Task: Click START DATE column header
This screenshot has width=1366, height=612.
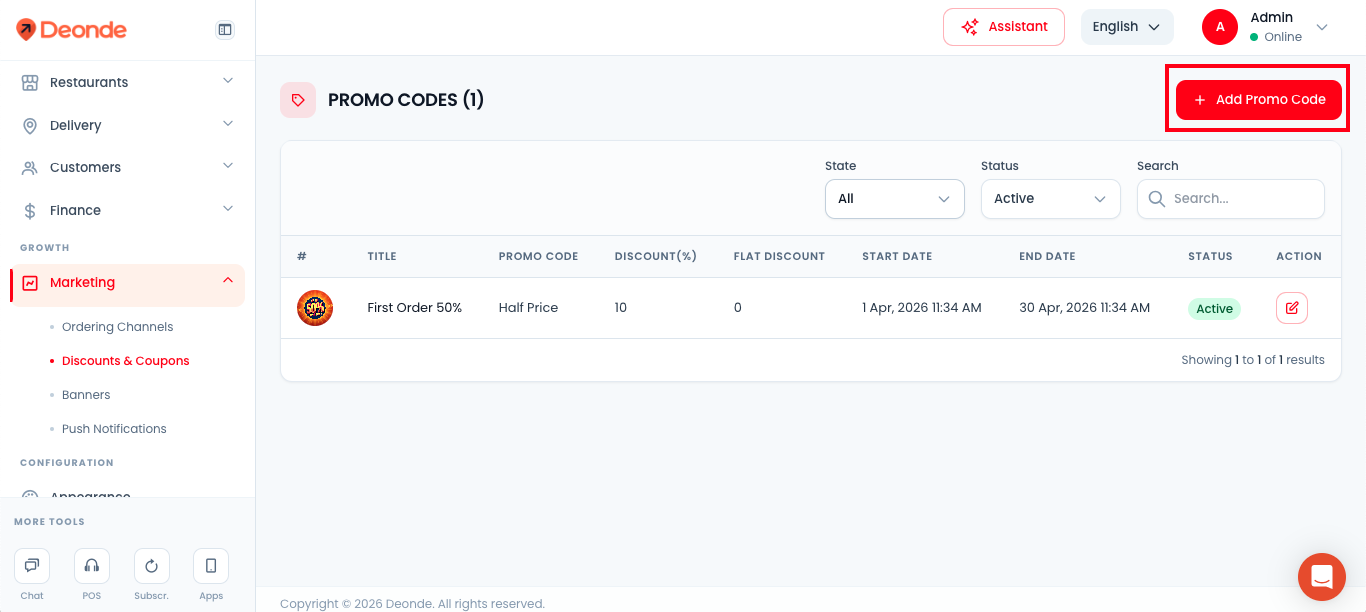Action: (897, 257)
